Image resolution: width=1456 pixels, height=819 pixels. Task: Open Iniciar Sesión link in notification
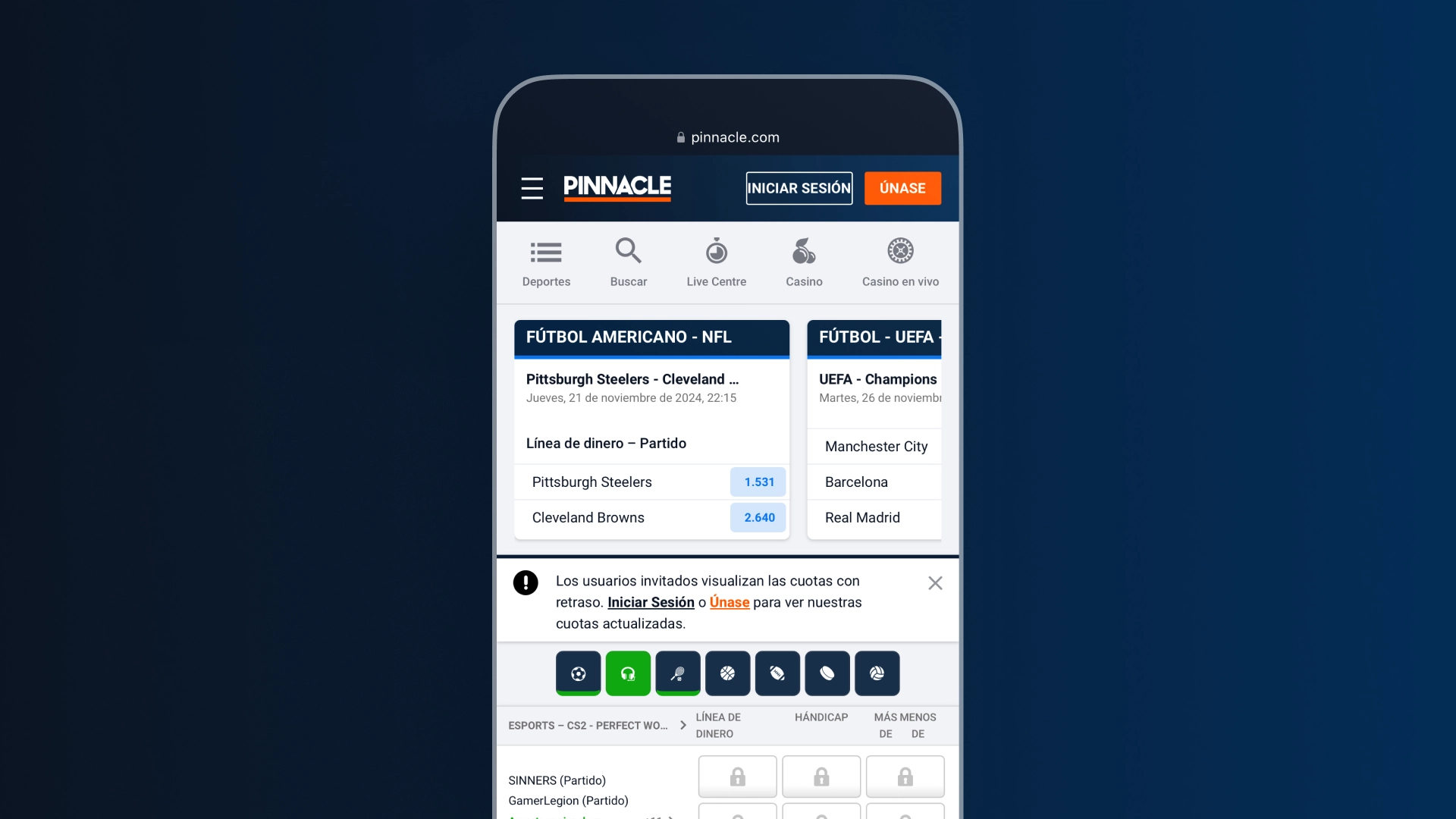click(651, 602)
